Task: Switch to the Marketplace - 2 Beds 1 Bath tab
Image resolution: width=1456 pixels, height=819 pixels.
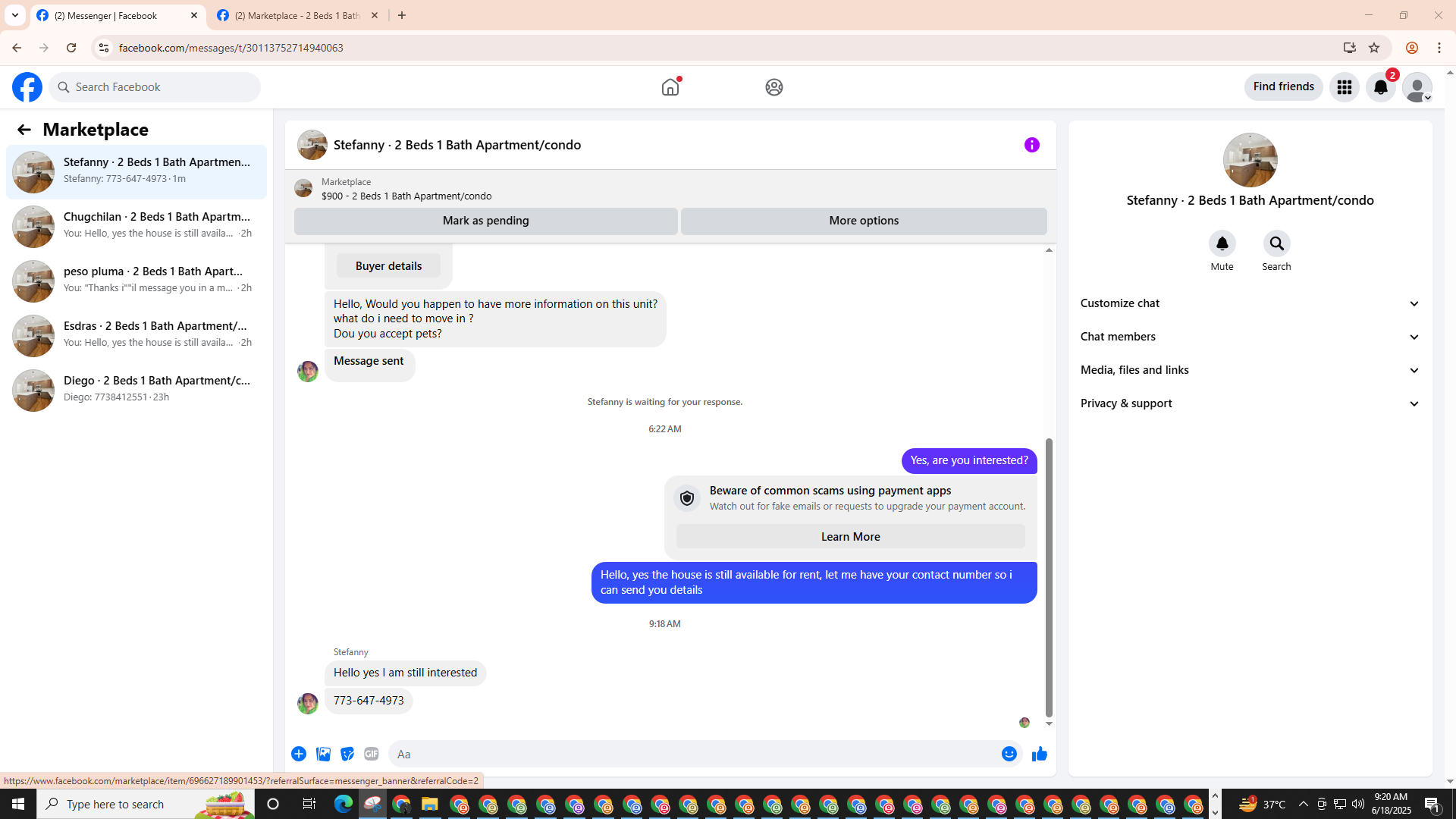Action: 297,15
